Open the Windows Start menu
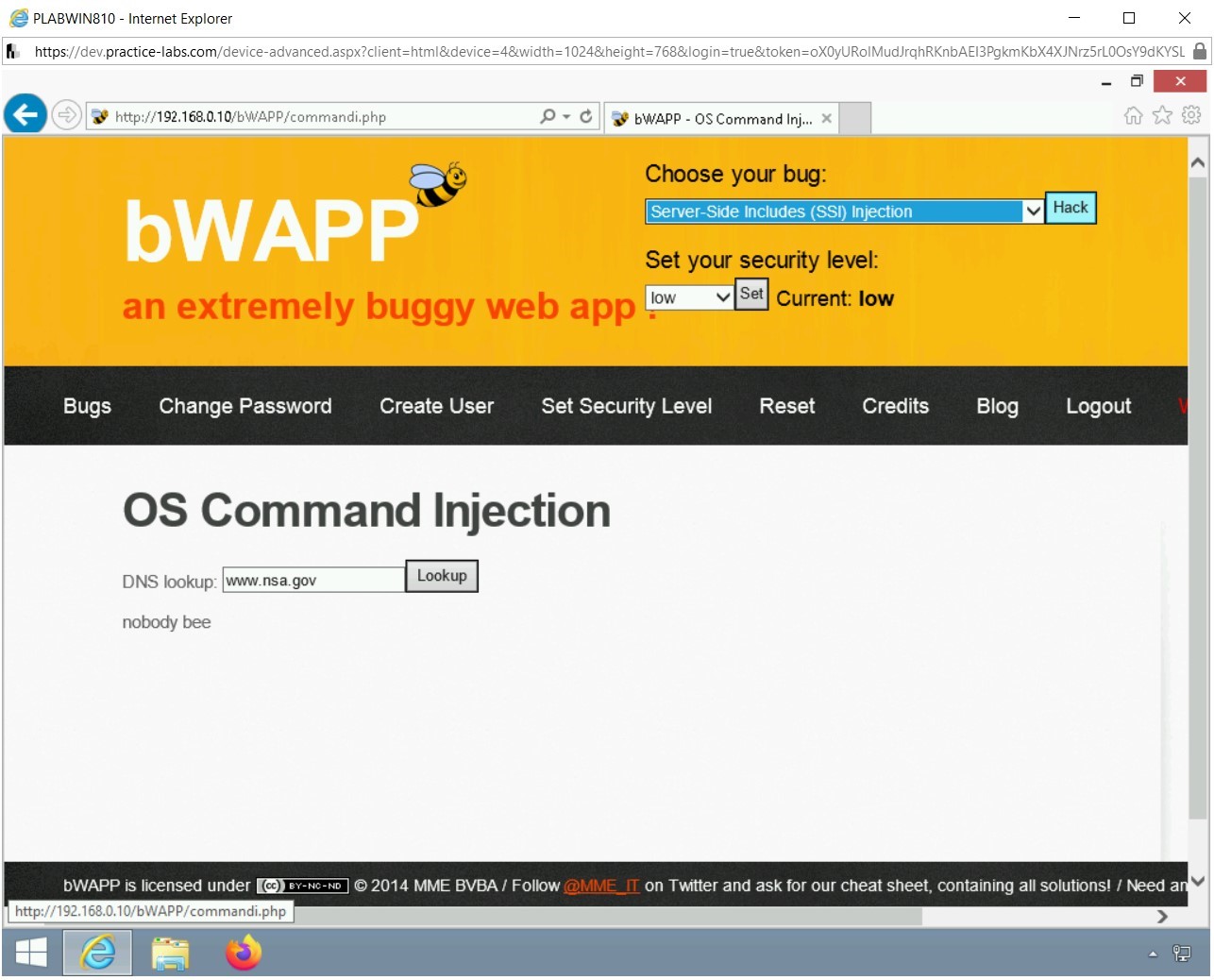Screen dimensions: 1214x980 click(30, 953)
